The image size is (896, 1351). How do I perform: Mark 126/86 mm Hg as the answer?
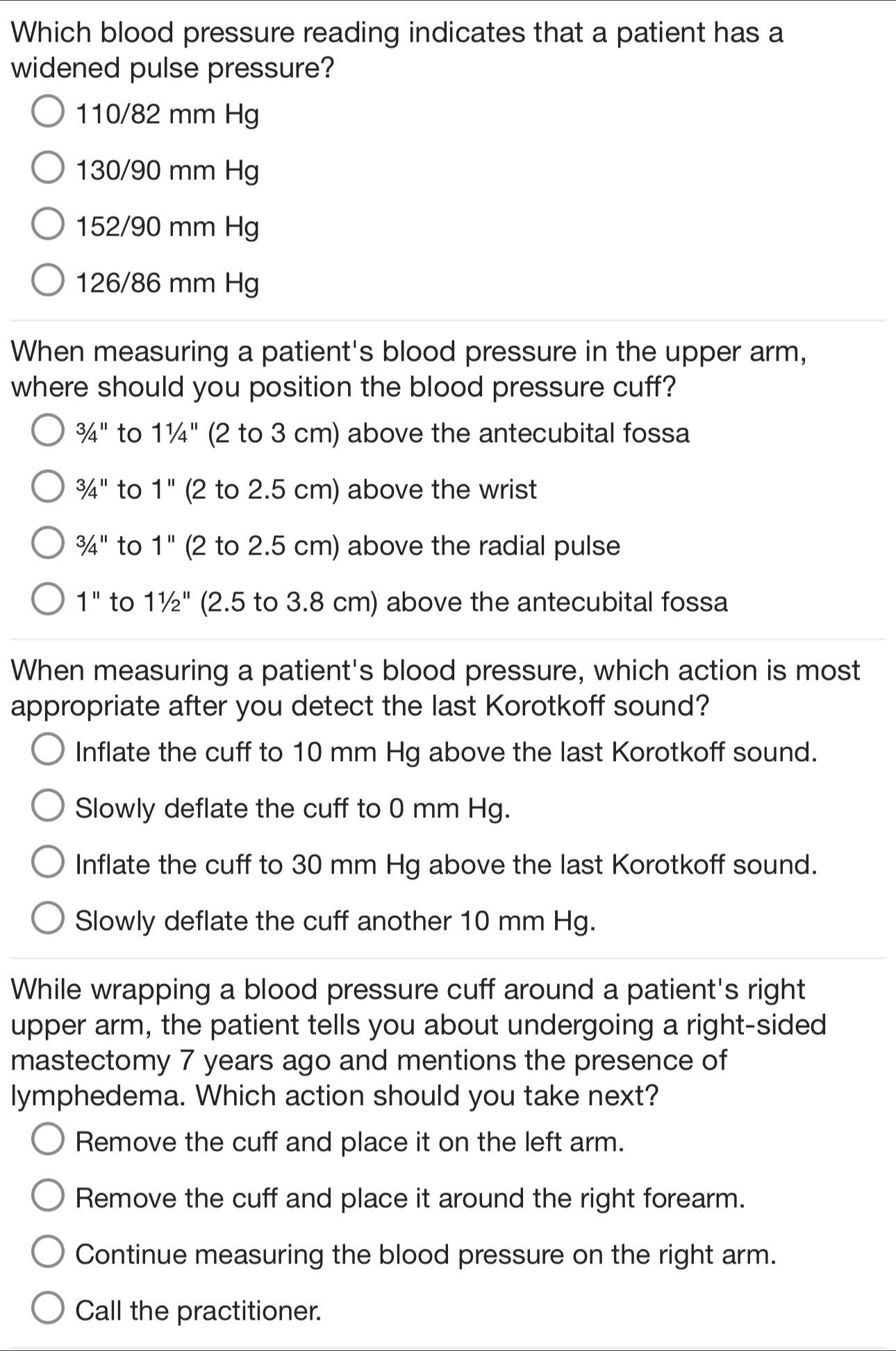pos(48,283)
